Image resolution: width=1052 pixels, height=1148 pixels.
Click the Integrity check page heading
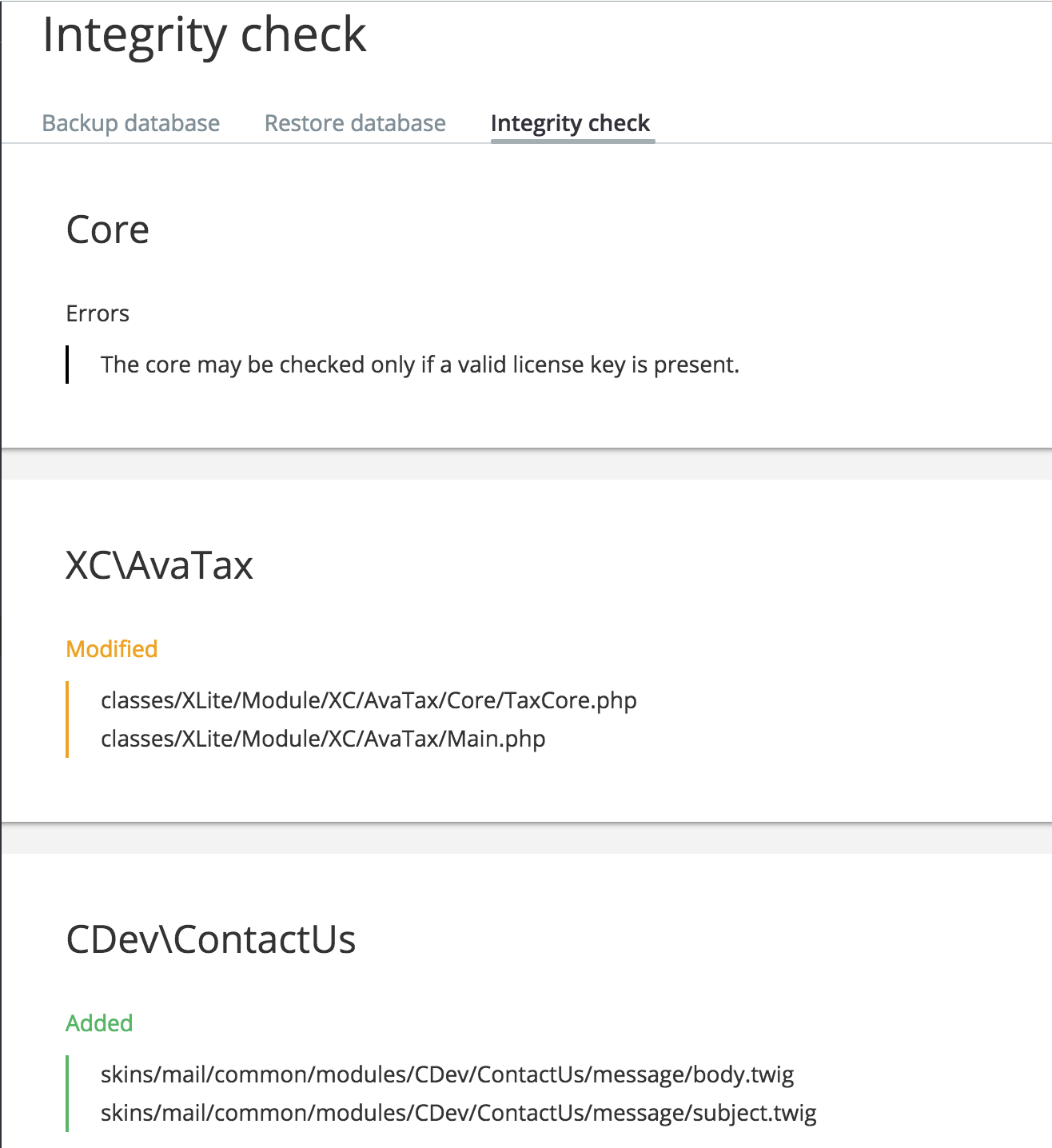[x=204, y=36]
